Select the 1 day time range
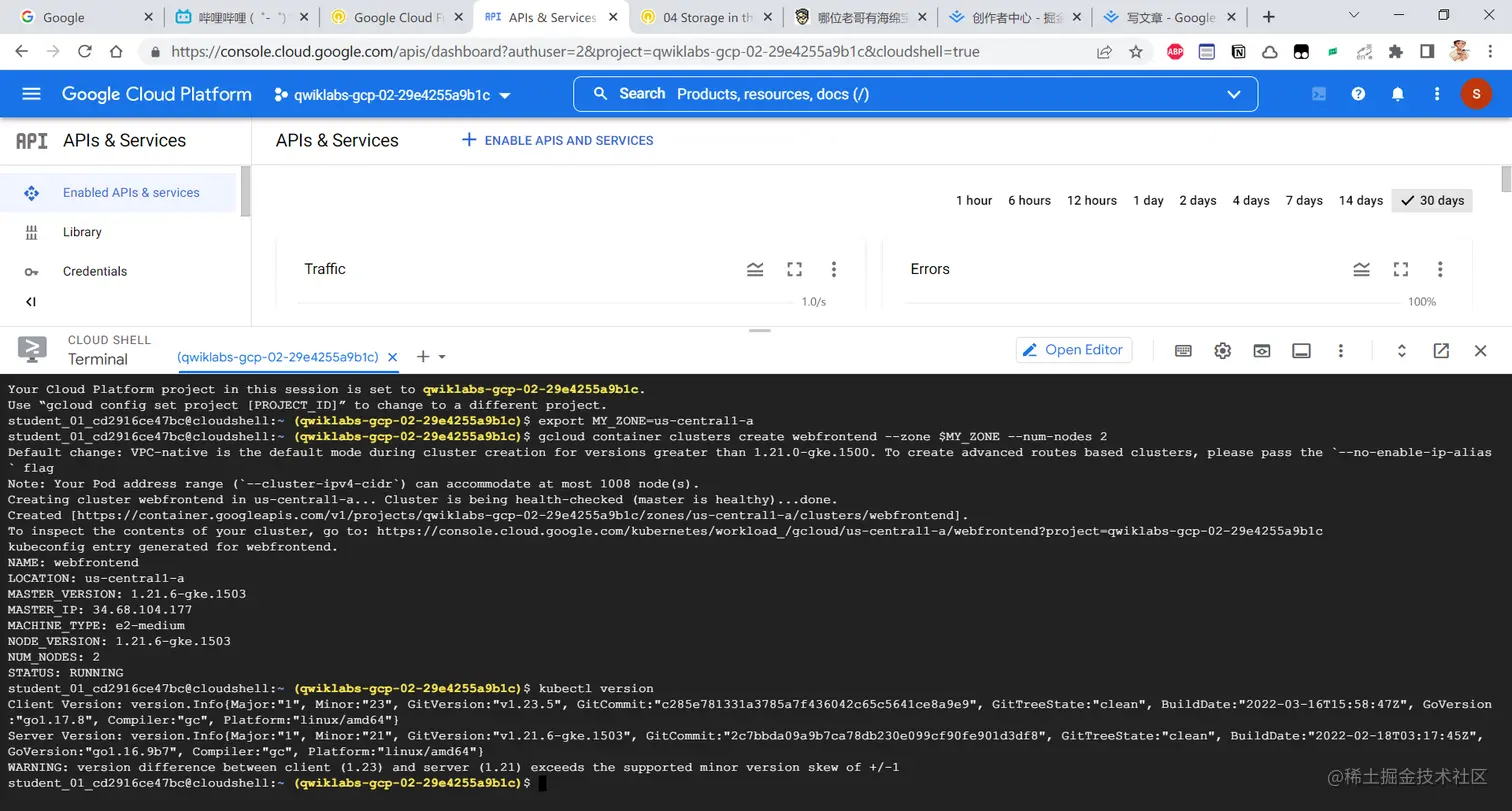The width and height of the screenshot is (1512, 811). click(1148, 201)
